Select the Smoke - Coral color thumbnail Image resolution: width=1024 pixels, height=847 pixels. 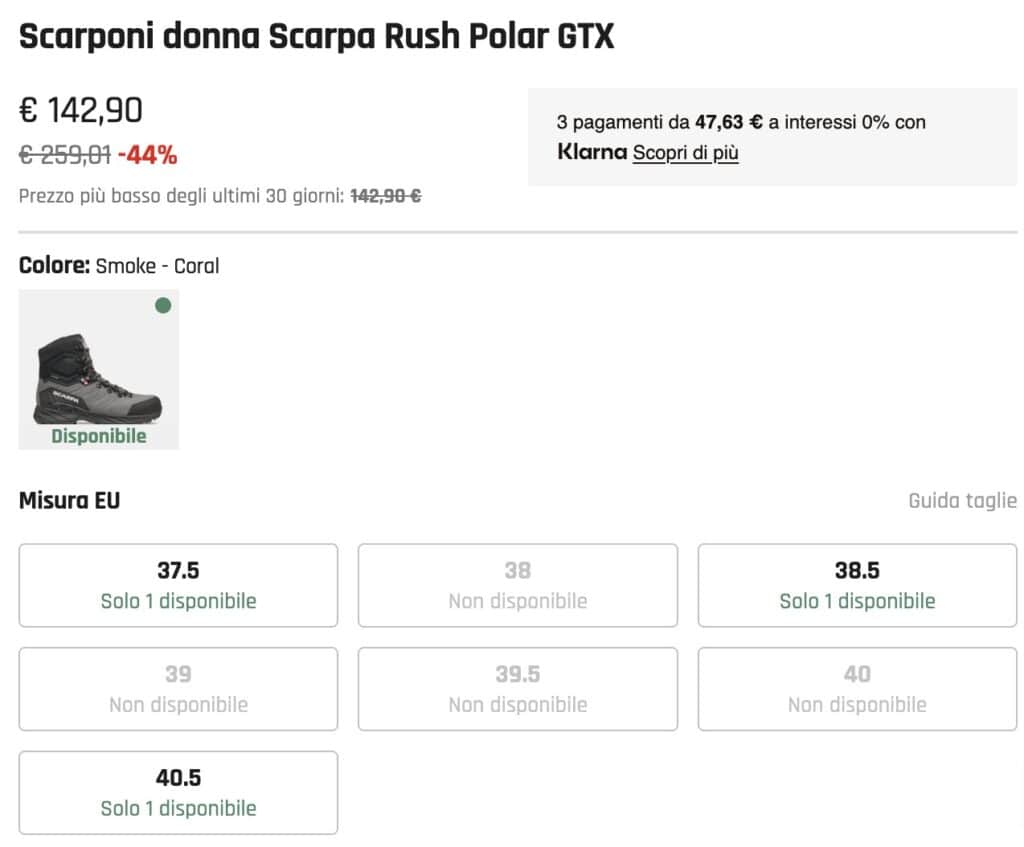point(98,368)
